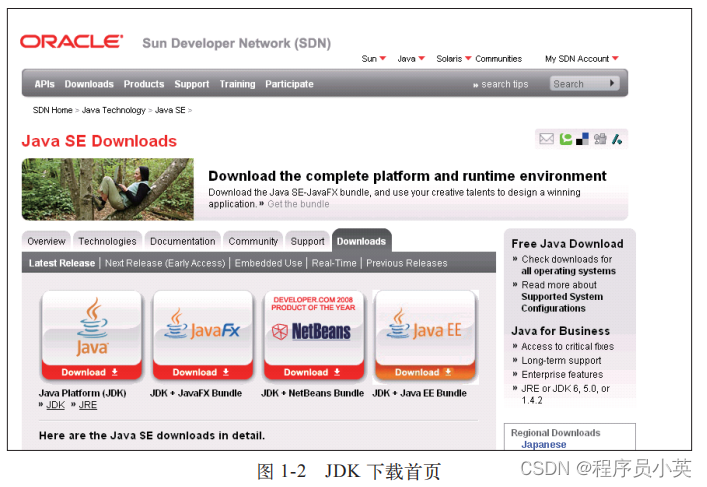This screenshot has height=487, width=707.
Task: Open the APIs menu item
Action: (44, 84)
